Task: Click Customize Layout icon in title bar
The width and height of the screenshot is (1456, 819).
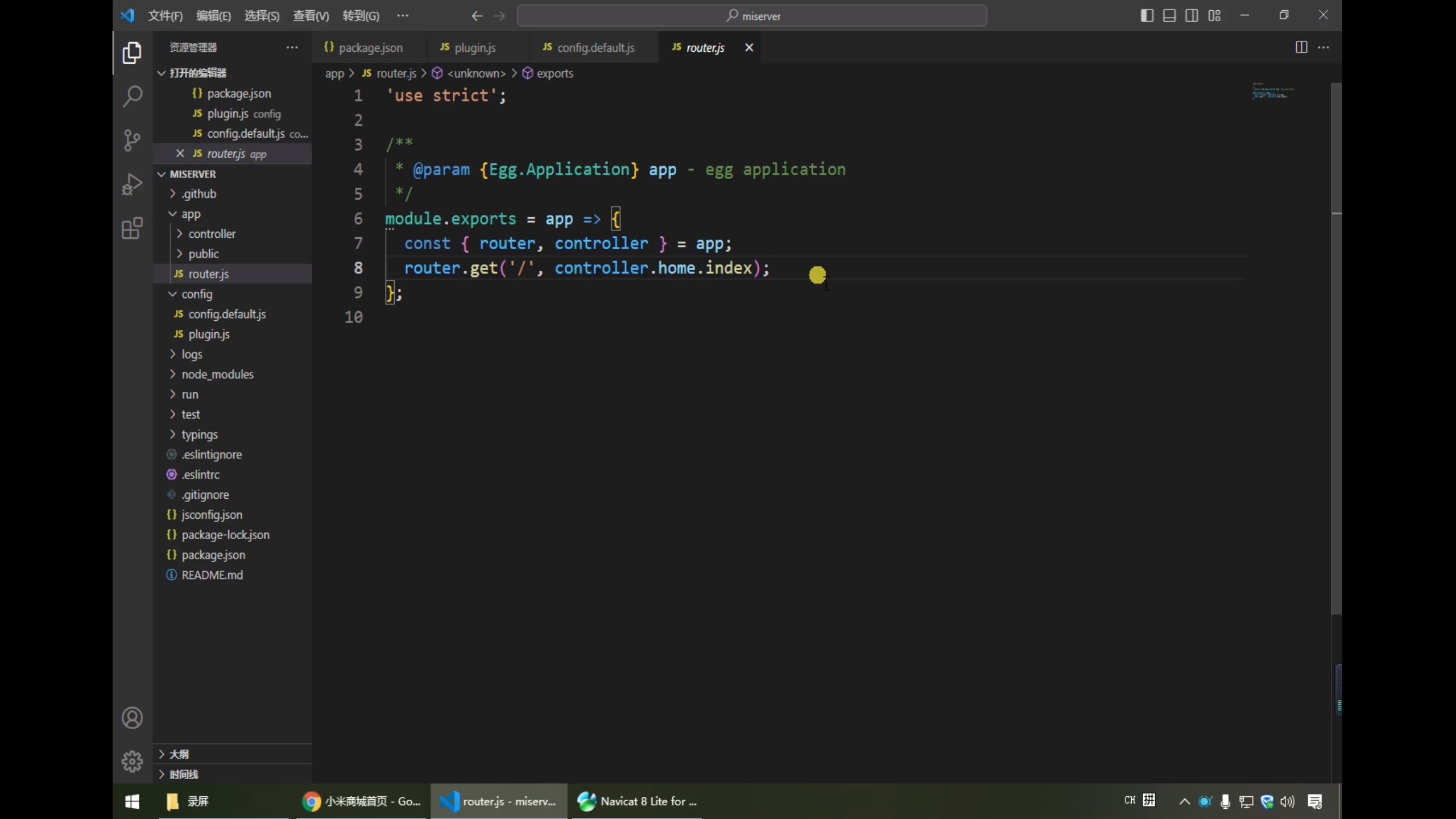Action: (x=1214, y=16)
